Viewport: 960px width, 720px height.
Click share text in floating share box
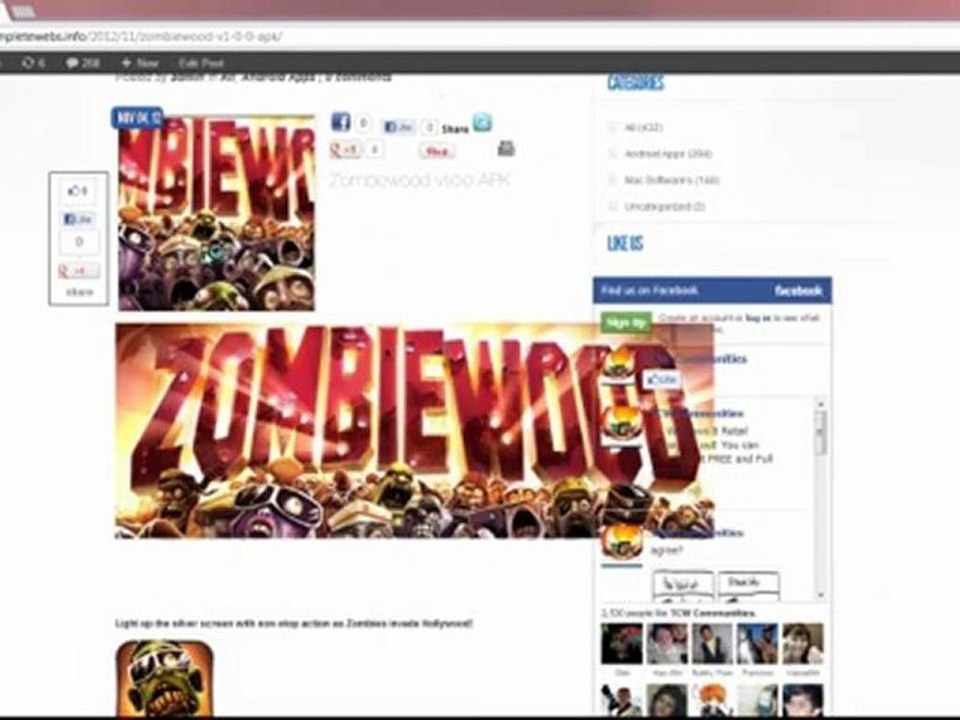(80, 292)
